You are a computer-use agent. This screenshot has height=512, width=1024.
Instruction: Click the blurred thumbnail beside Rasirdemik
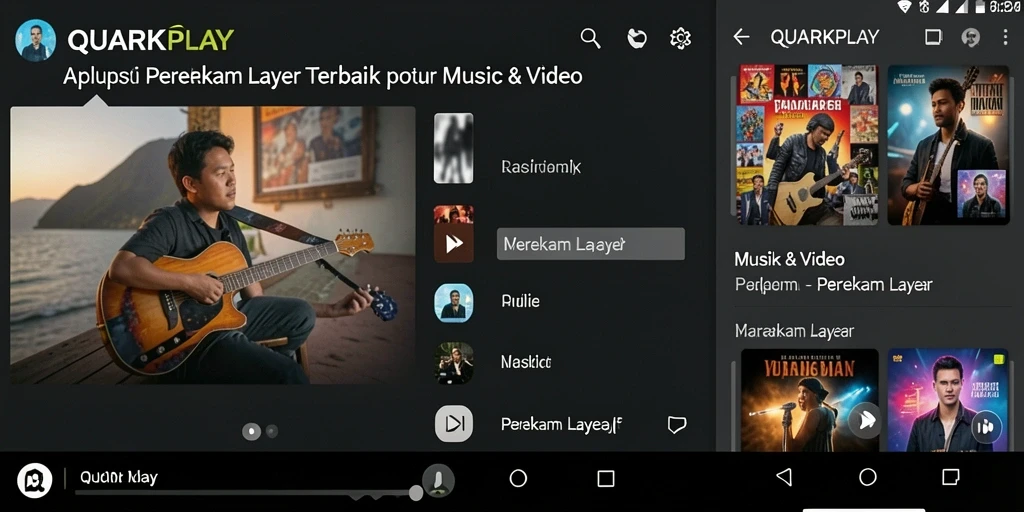(x=454, y=148)
